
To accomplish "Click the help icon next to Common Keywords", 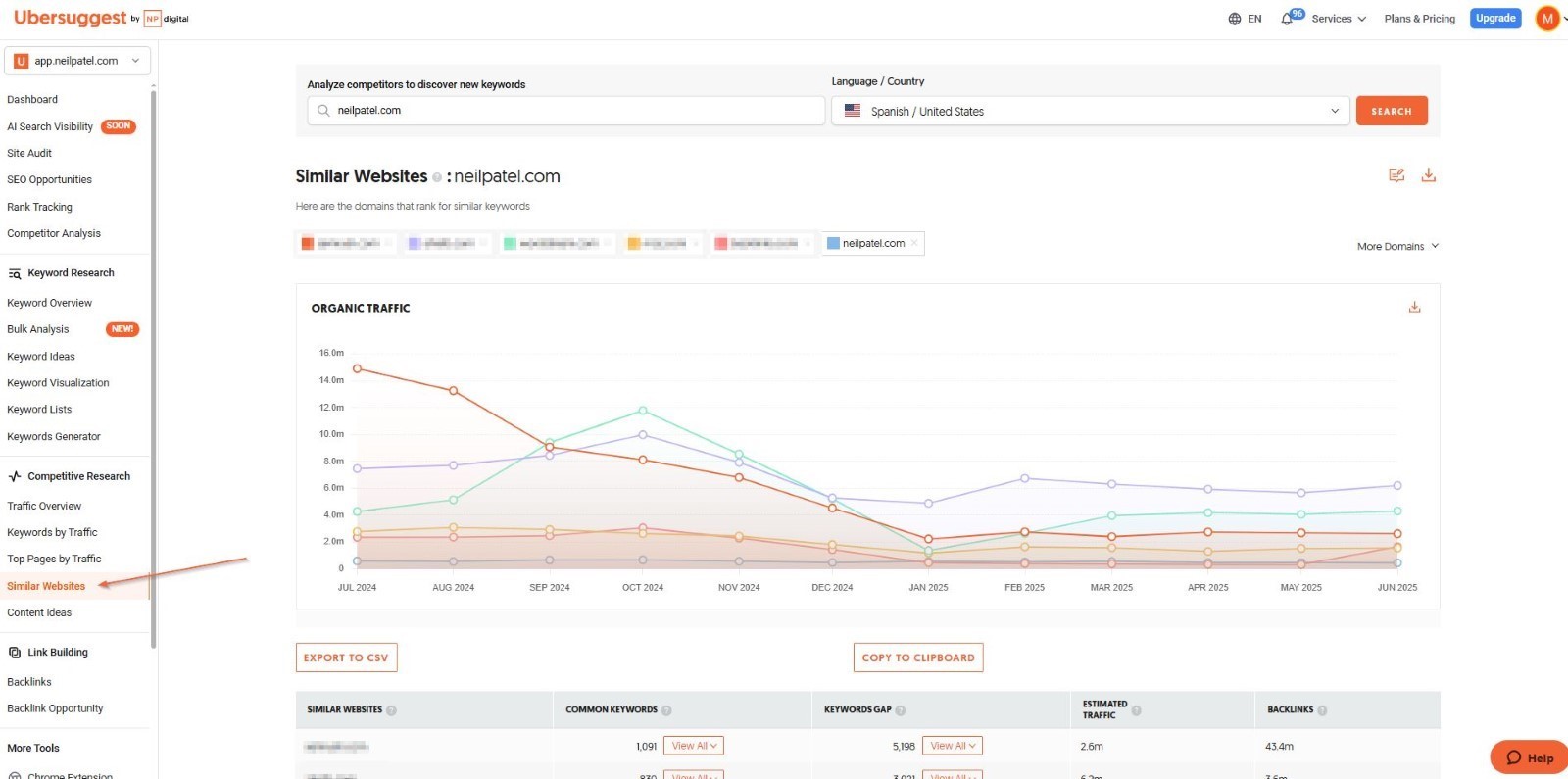I will [666, 710].
